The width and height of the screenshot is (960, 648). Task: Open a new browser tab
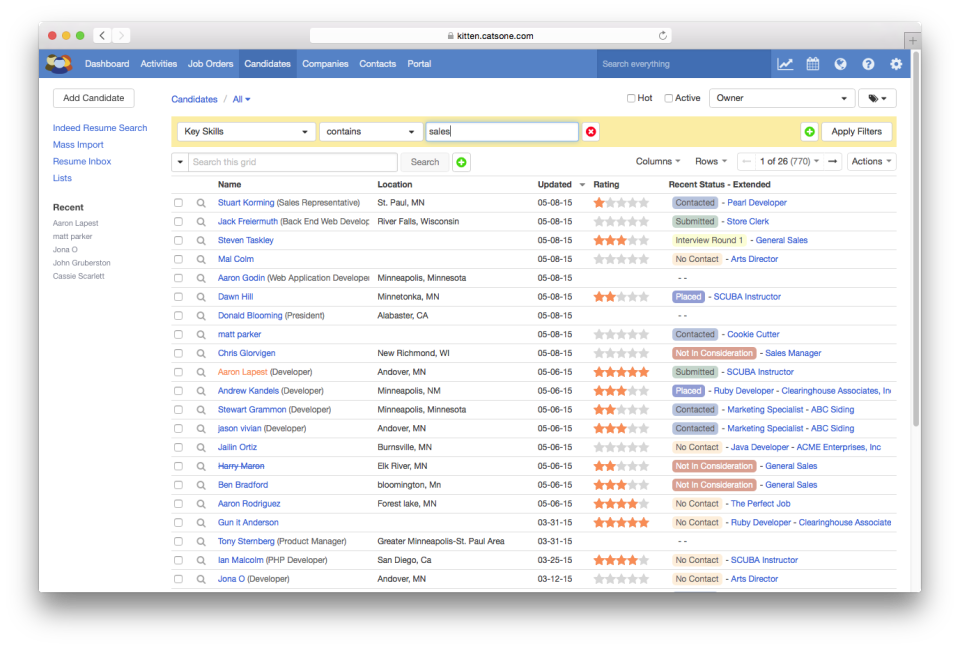[912, 40]
